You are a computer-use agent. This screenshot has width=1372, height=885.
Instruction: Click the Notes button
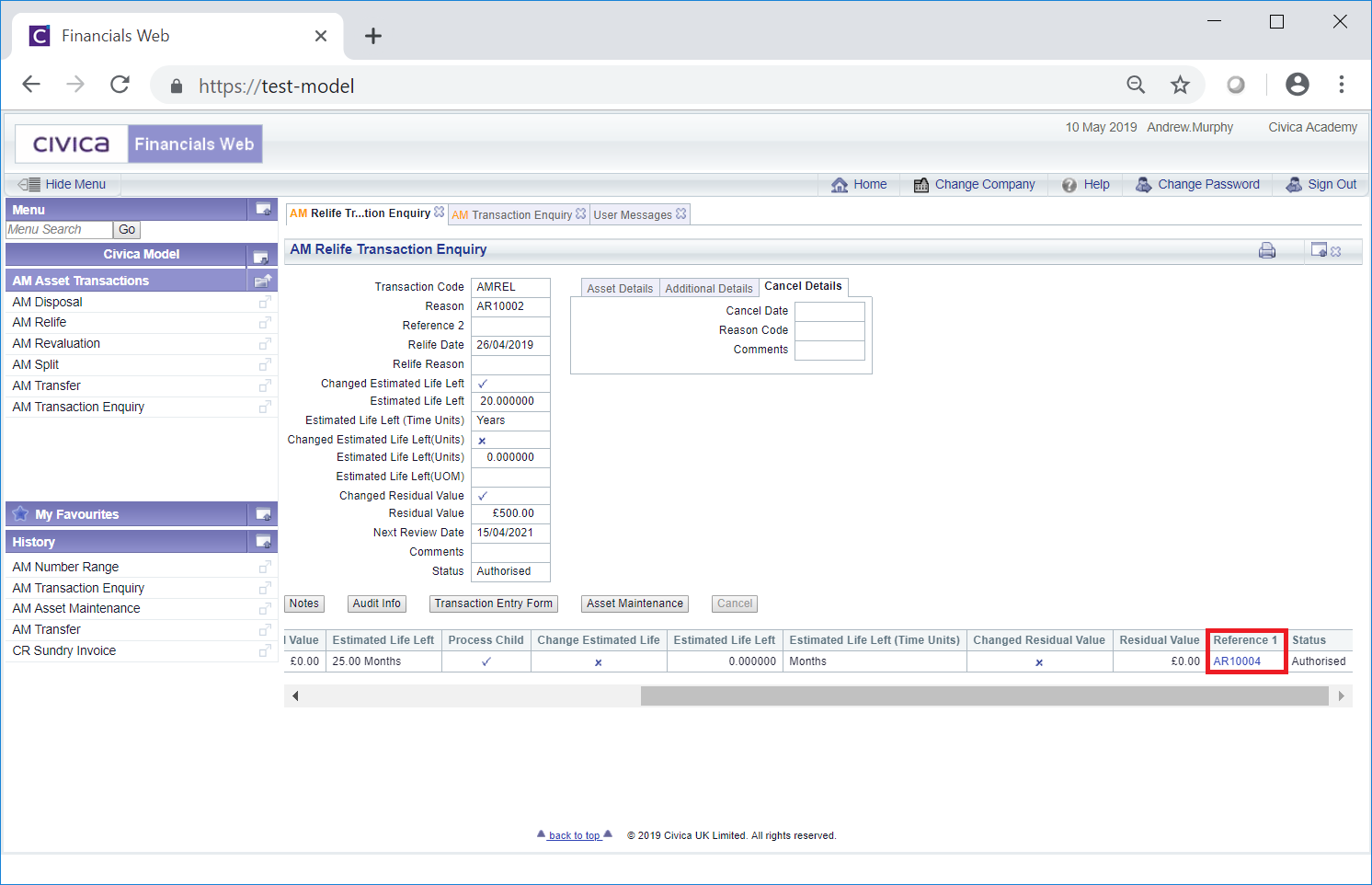click(x=304, y=603)
